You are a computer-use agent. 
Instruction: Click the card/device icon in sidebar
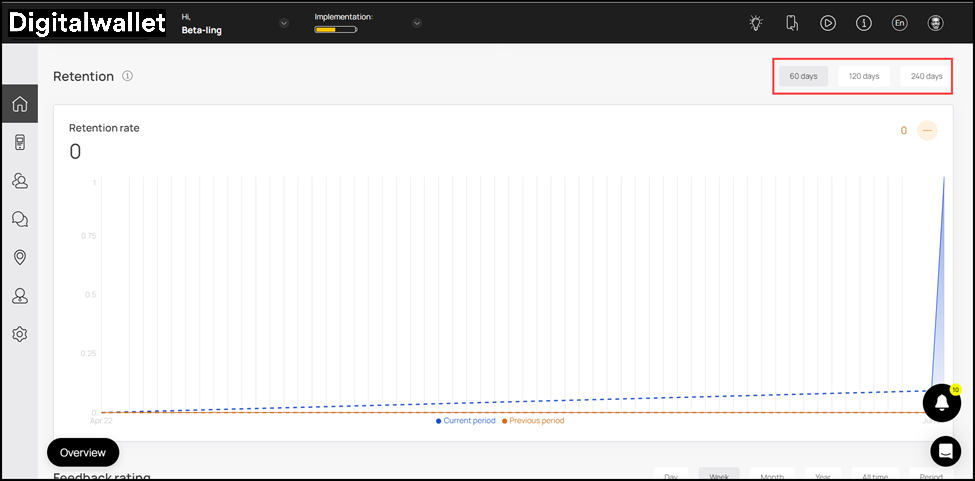[19, 143]
